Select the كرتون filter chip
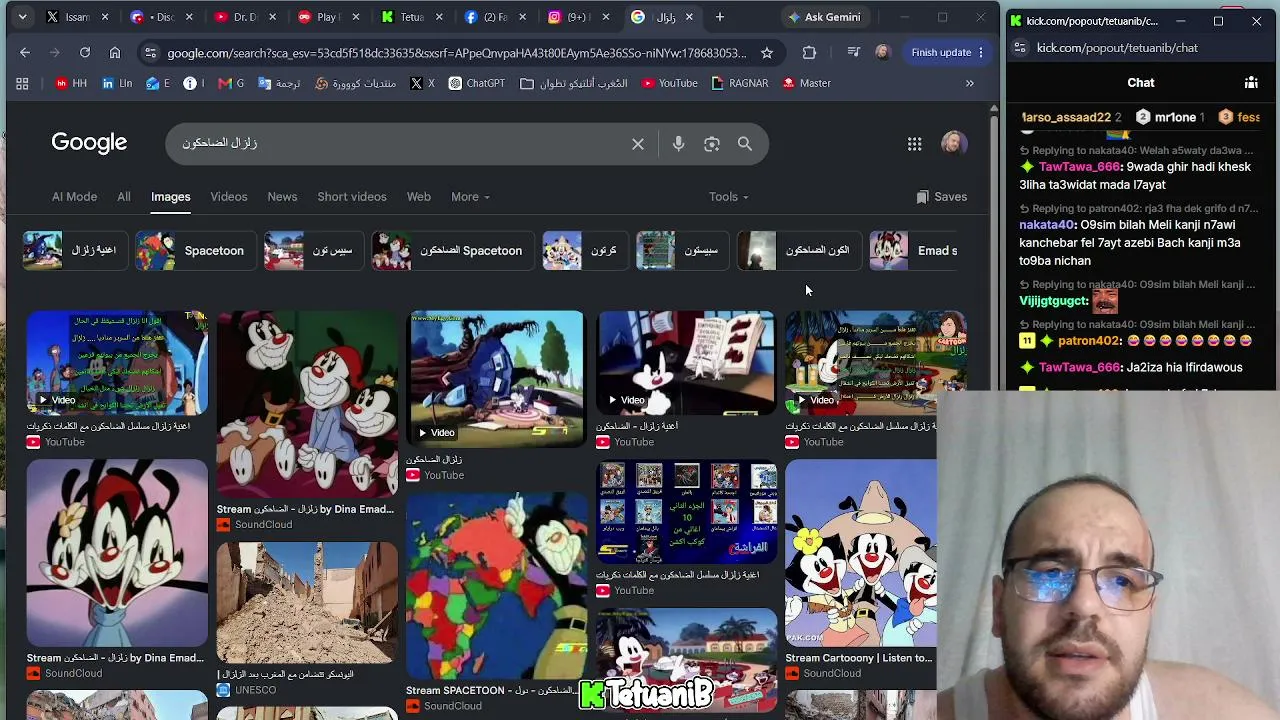The width and height of the screenshot is (1280, 720). [x=584, y=250]
